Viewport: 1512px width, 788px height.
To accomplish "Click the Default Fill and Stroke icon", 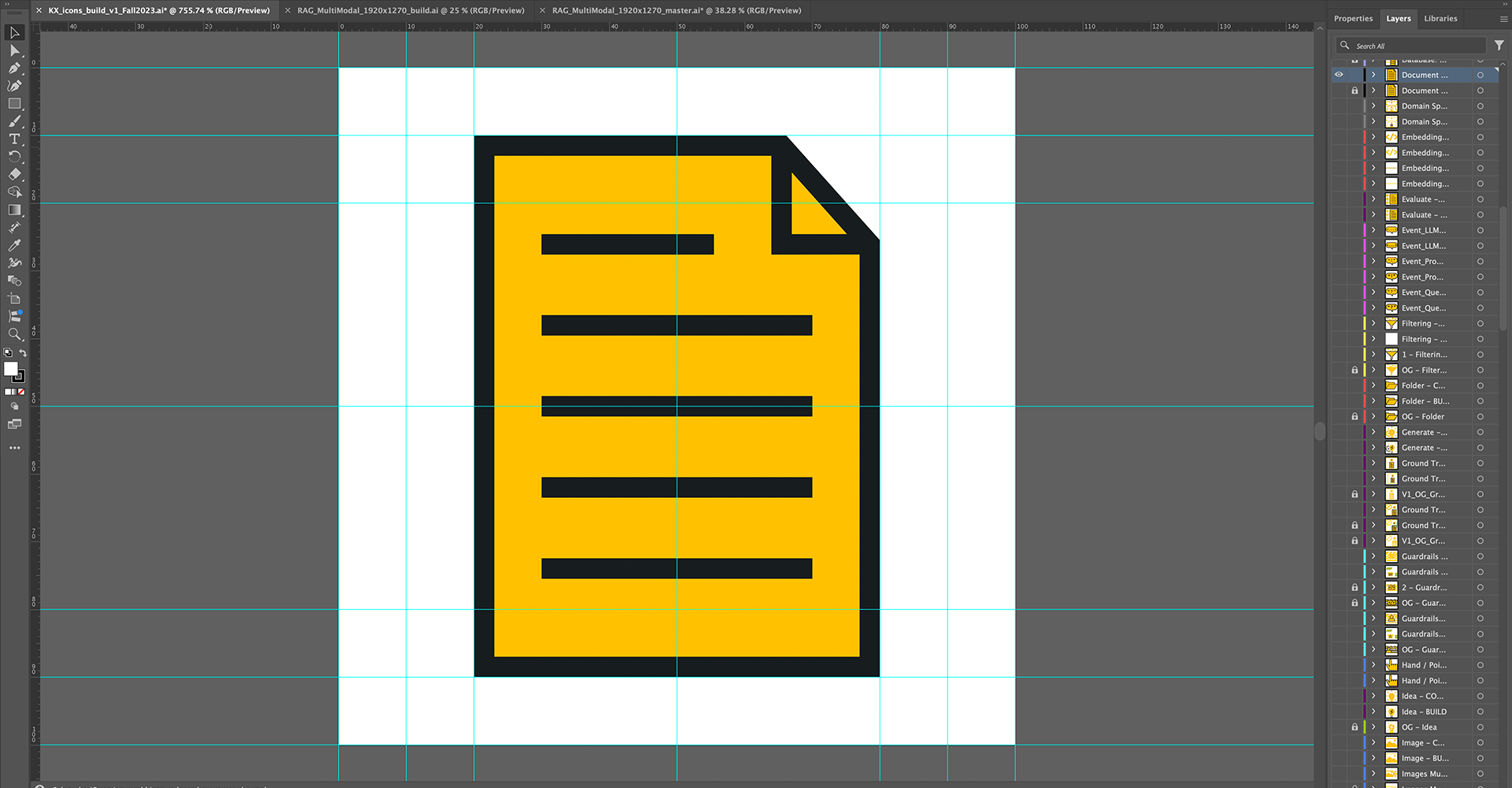I will pyautogui.click(x=8, y=353).
